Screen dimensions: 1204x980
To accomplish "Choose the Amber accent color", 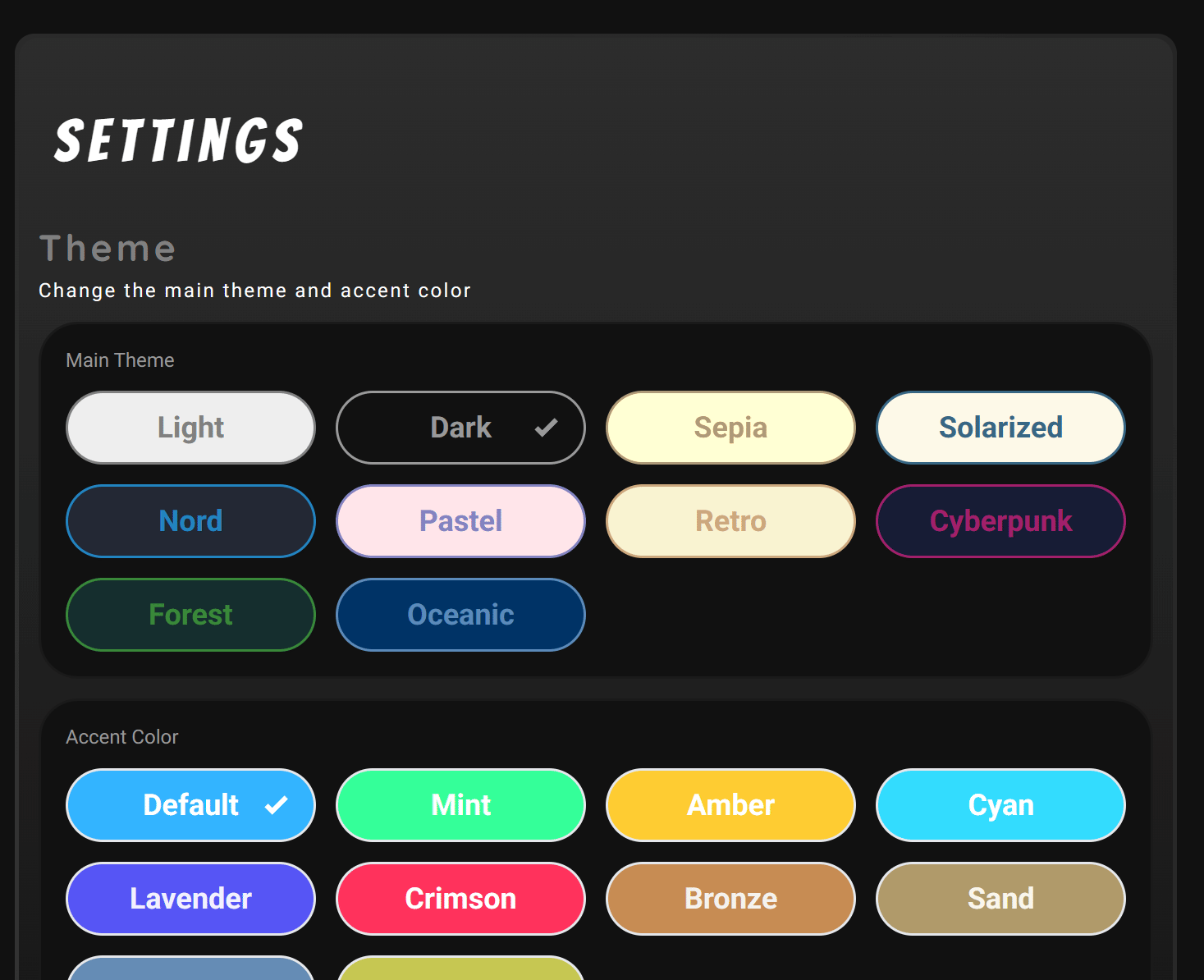I will click(x=730, y=805).
